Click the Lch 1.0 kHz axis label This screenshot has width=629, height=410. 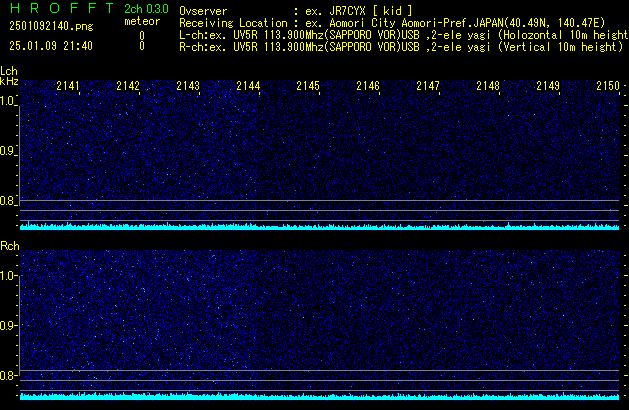click(x=7, y=101)
